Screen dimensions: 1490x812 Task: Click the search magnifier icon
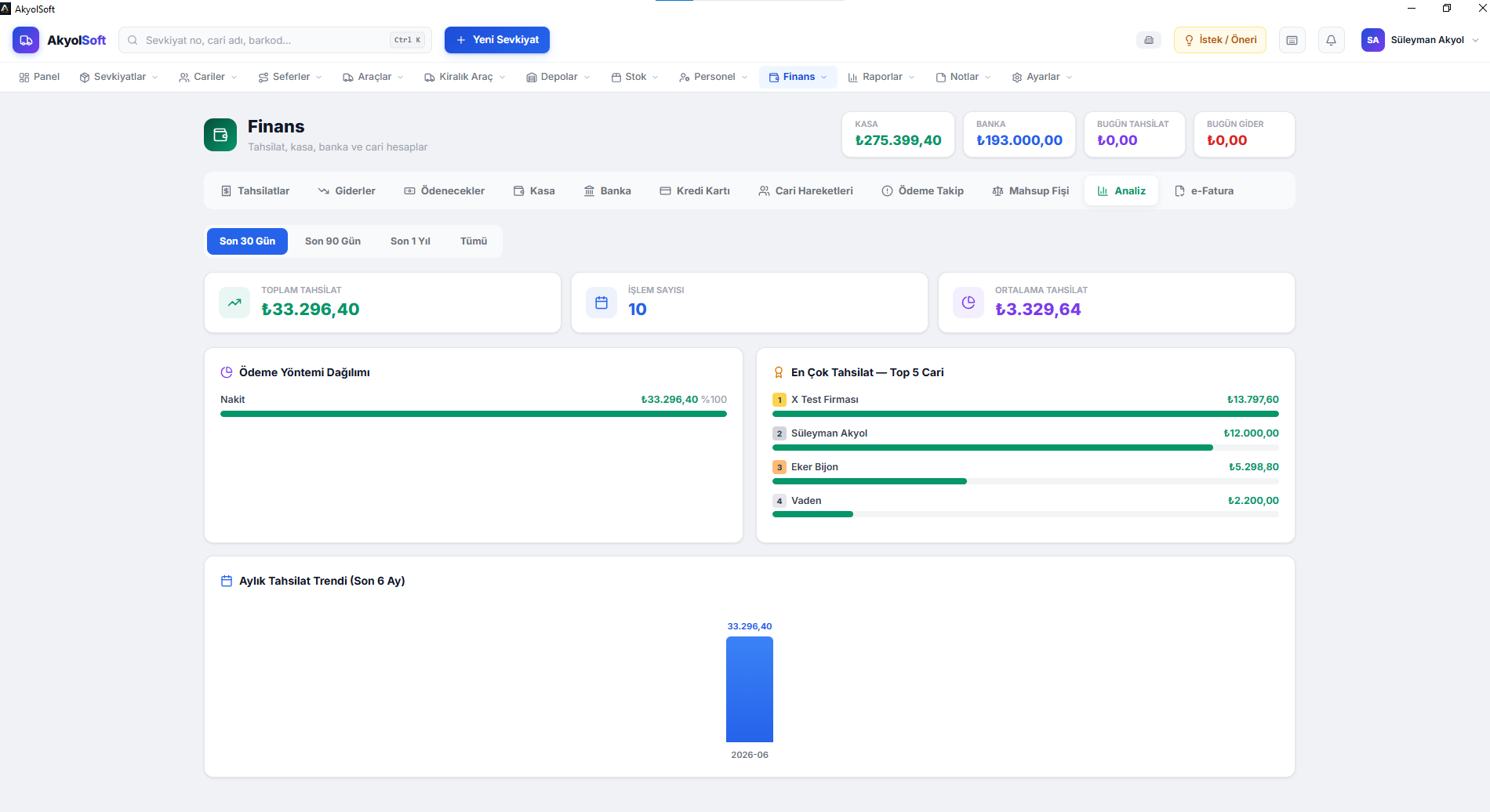(x=133, y=40)
